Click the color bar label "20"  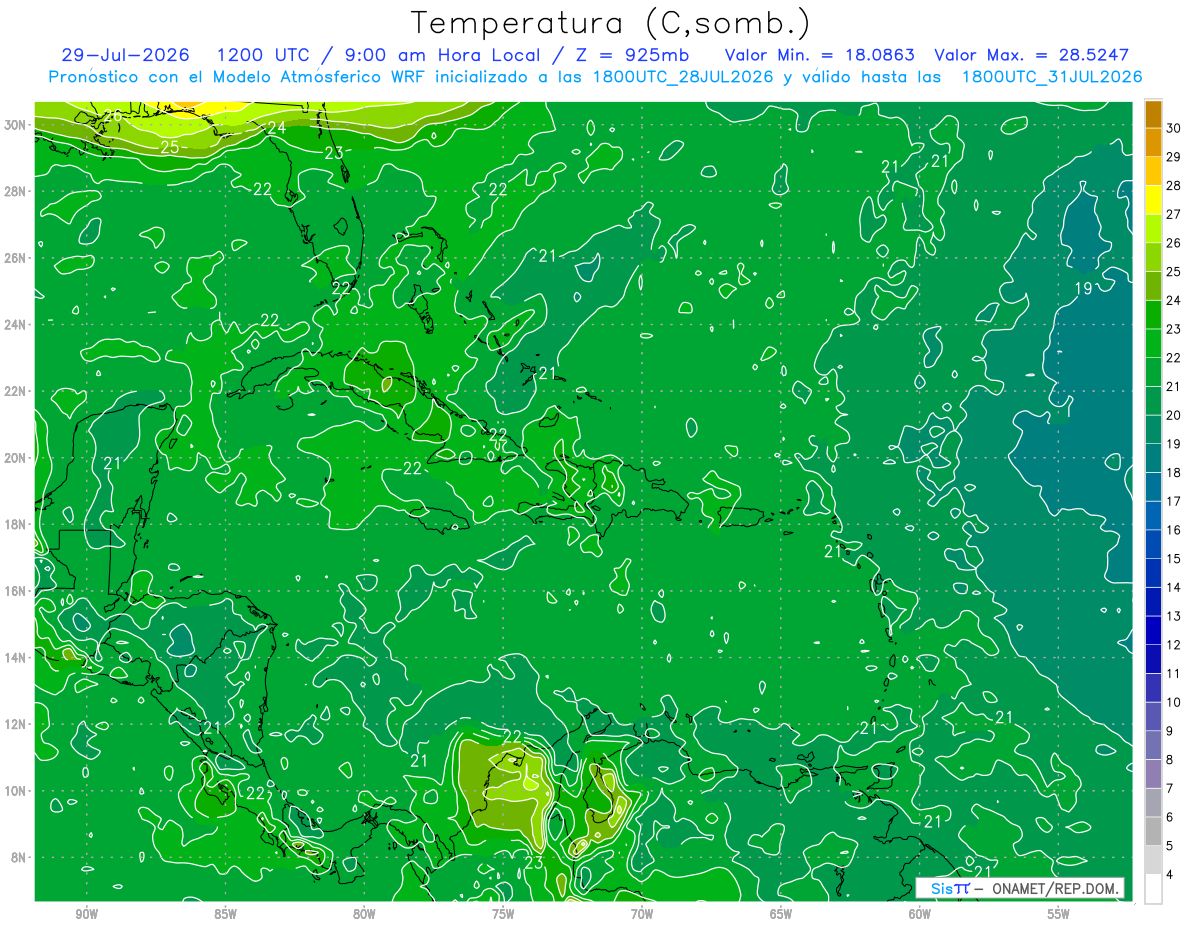[1174, 415]
